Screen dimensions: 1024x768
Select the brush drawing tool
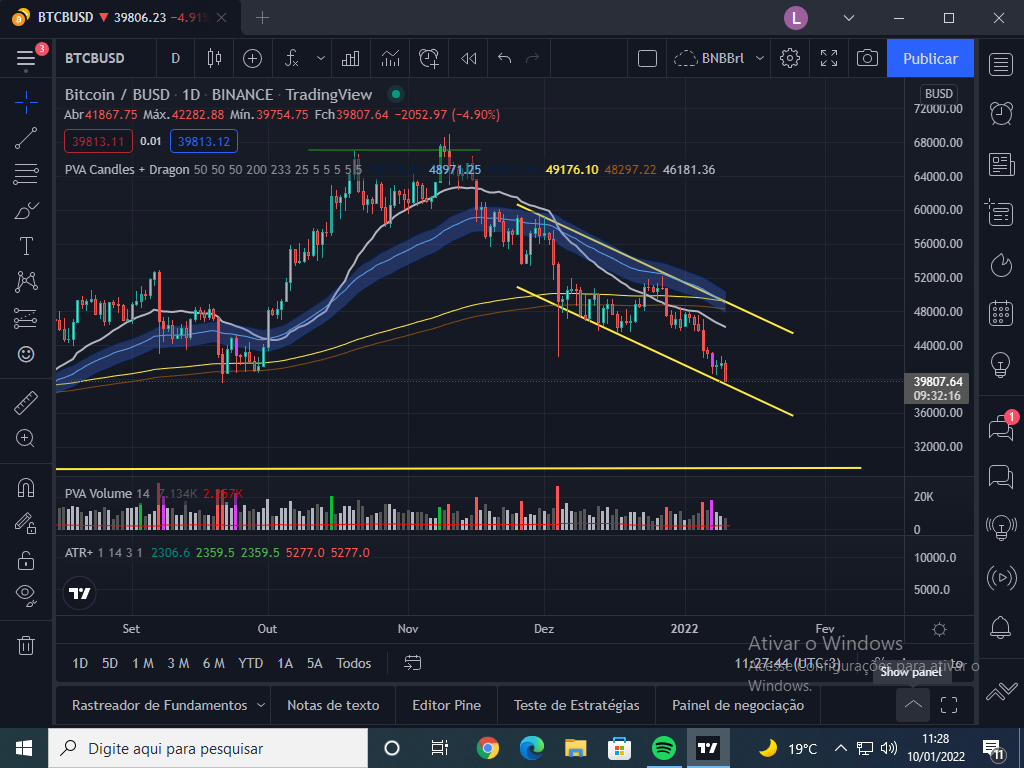tap(25, 211)
